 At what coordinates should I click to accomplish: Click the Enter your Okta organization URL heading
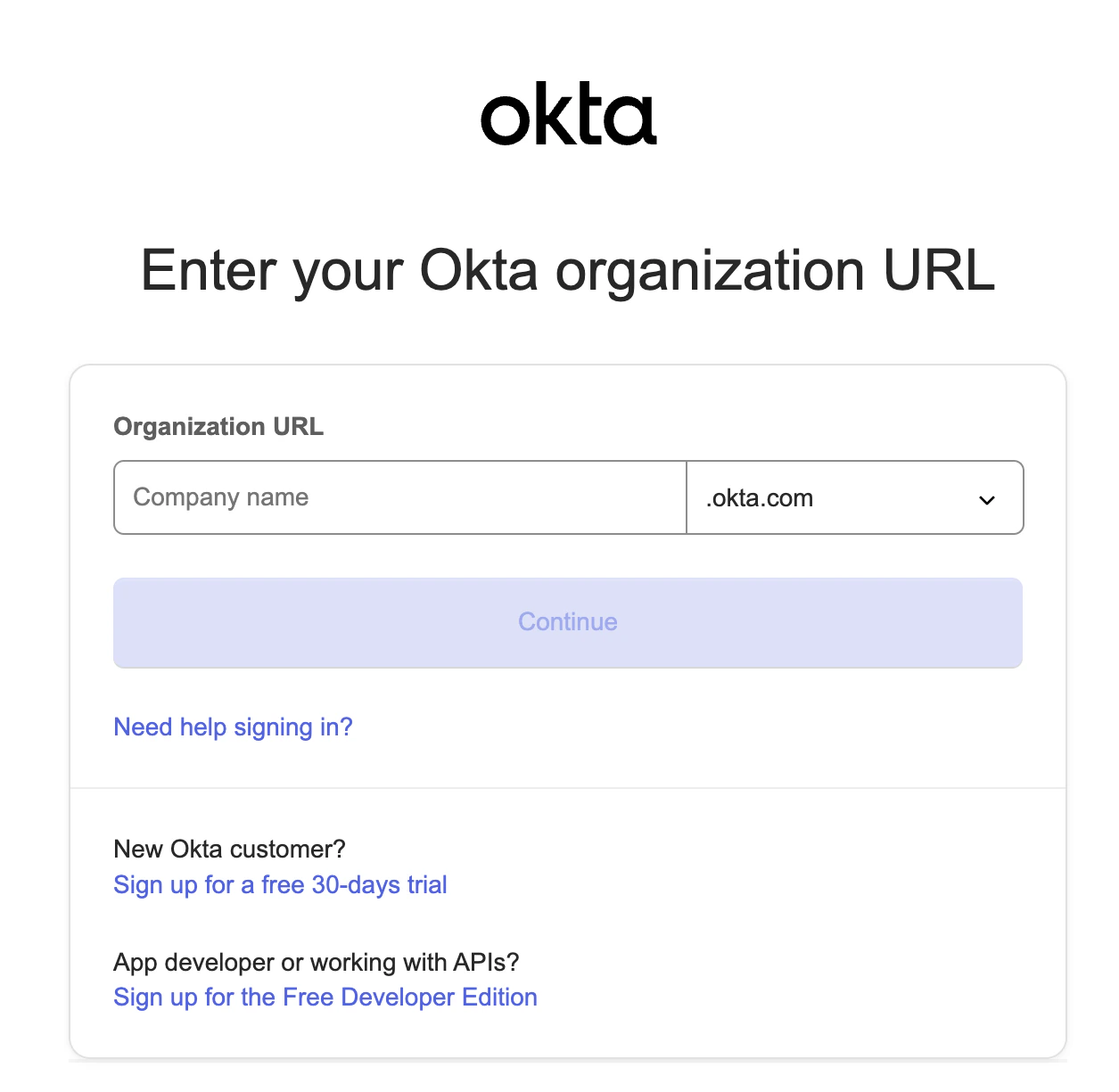(x=567, y=272)
